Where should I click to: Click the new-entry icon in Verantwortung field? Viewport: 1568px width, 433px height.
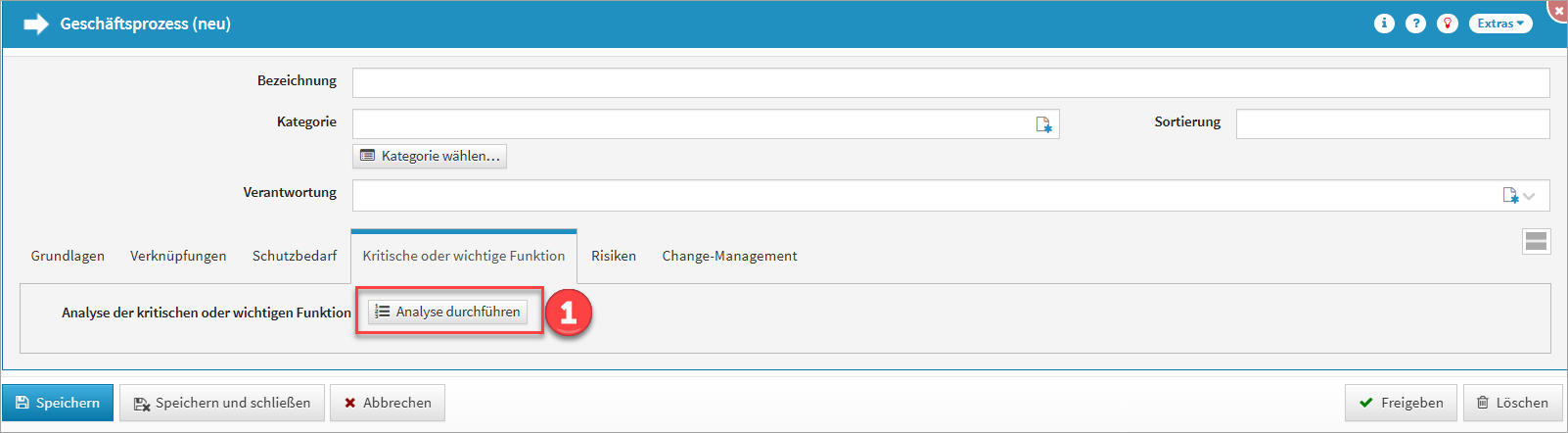[x=1510, y=196]
